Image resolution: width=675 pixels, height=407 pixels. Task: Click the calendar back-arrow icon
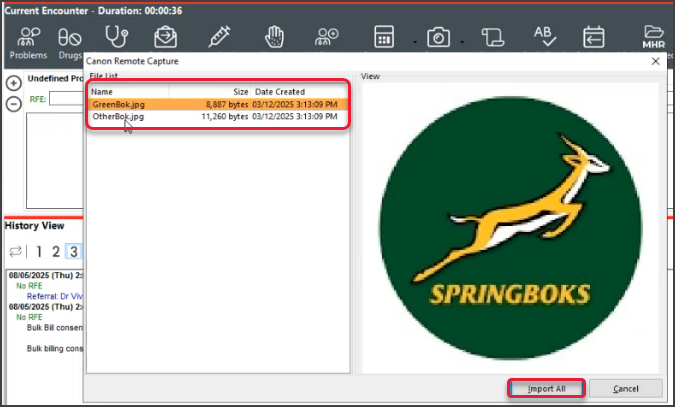[x=594, y=37]
